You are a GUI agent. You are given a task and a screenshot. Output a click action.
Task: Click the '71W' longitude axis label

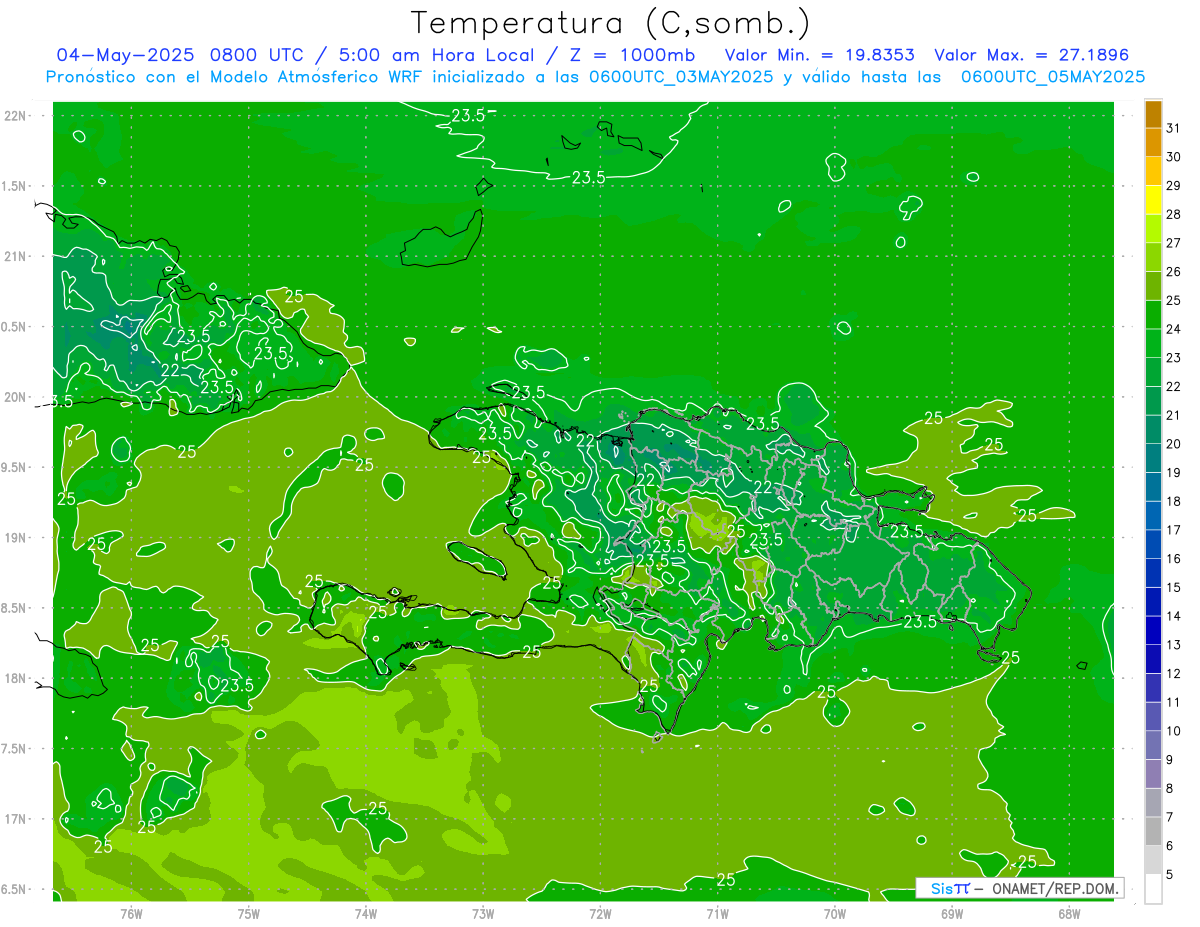[x=717, y=914]
